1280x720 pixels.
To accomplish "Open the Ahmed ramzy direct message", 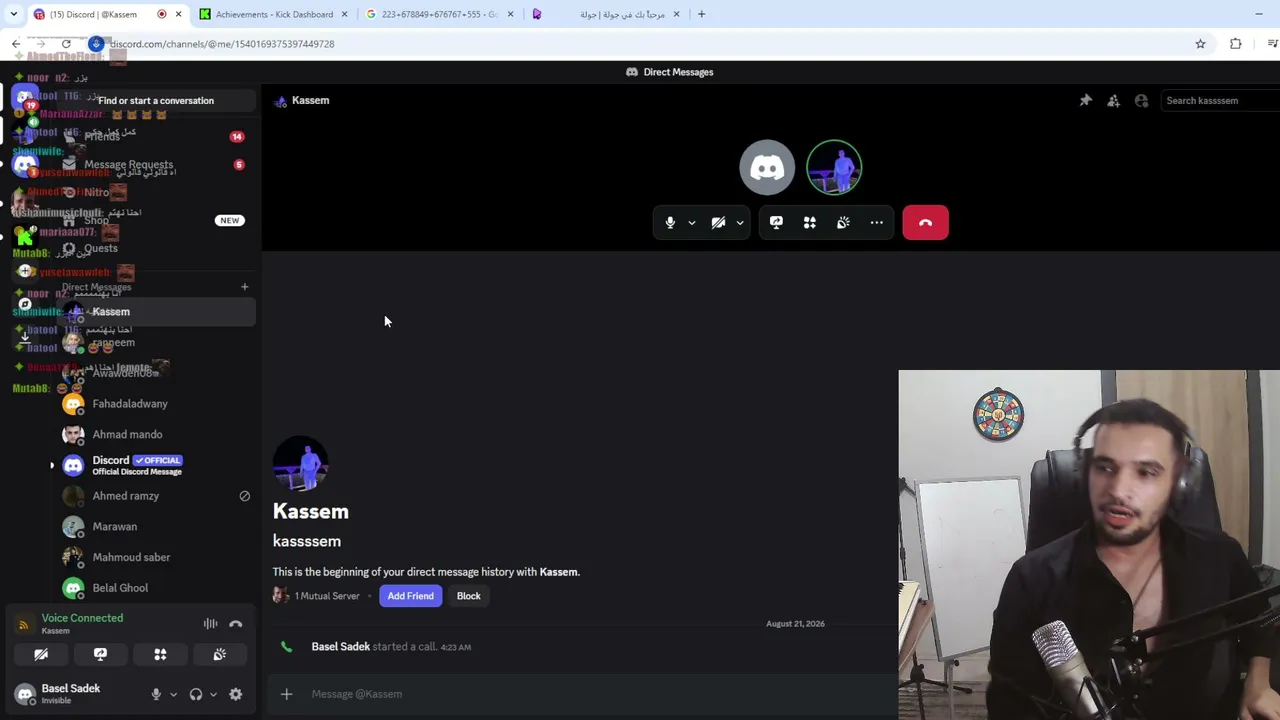I will click(156, 495).
